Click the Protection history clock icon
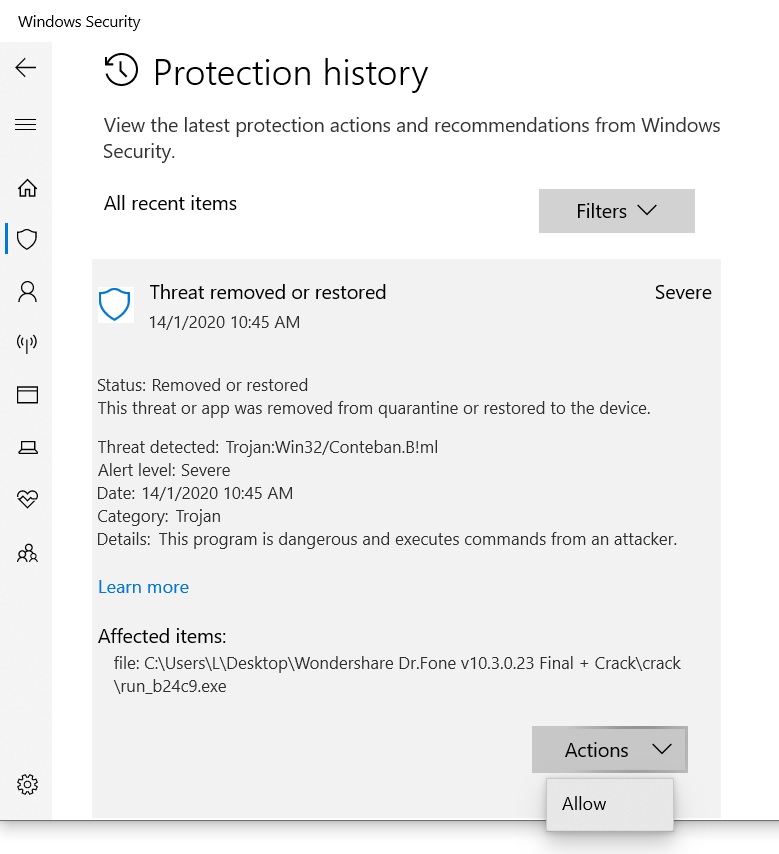This screenshot has height=854, width=779. click(x=121, y=70)
